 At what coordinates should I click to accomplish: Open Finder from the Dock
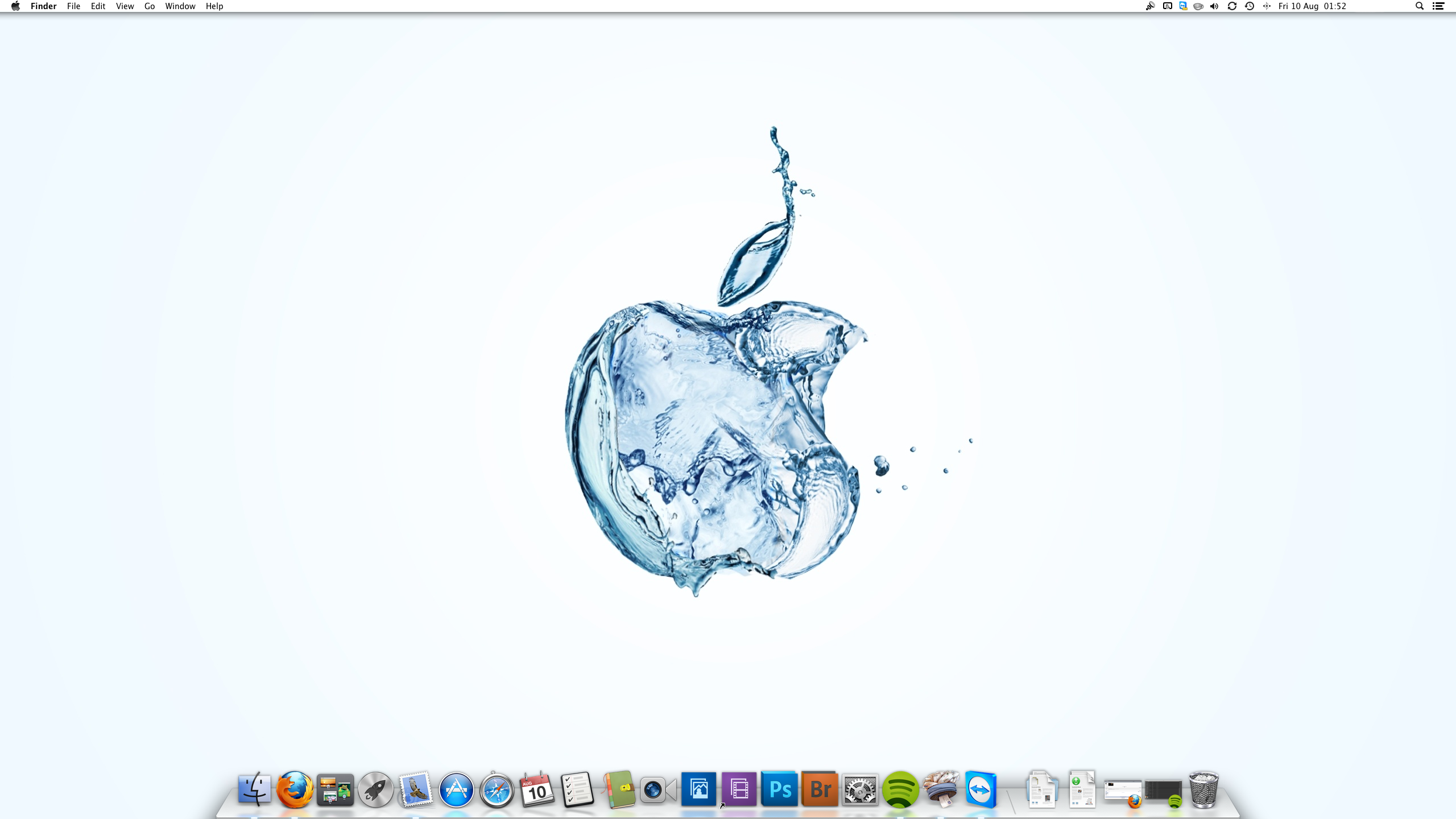tap(254, 789)
